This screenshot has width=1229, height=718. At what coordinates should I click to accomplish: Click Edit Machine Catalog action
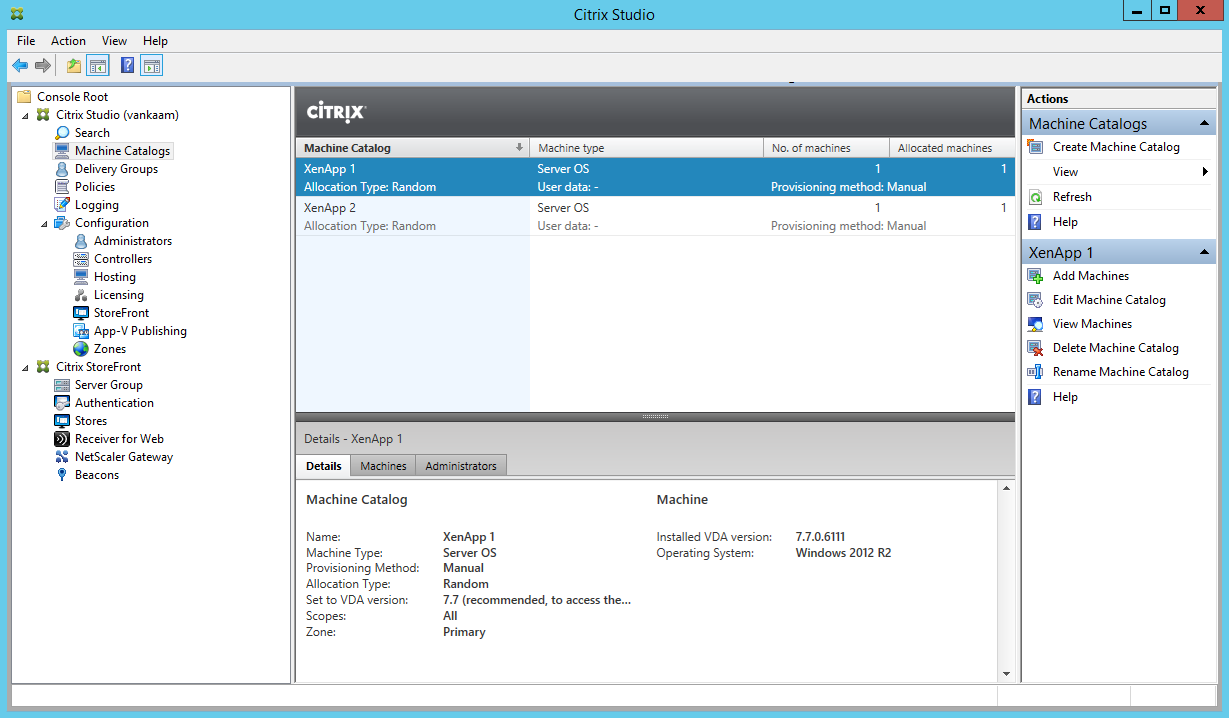click(x=1109, y=300)
